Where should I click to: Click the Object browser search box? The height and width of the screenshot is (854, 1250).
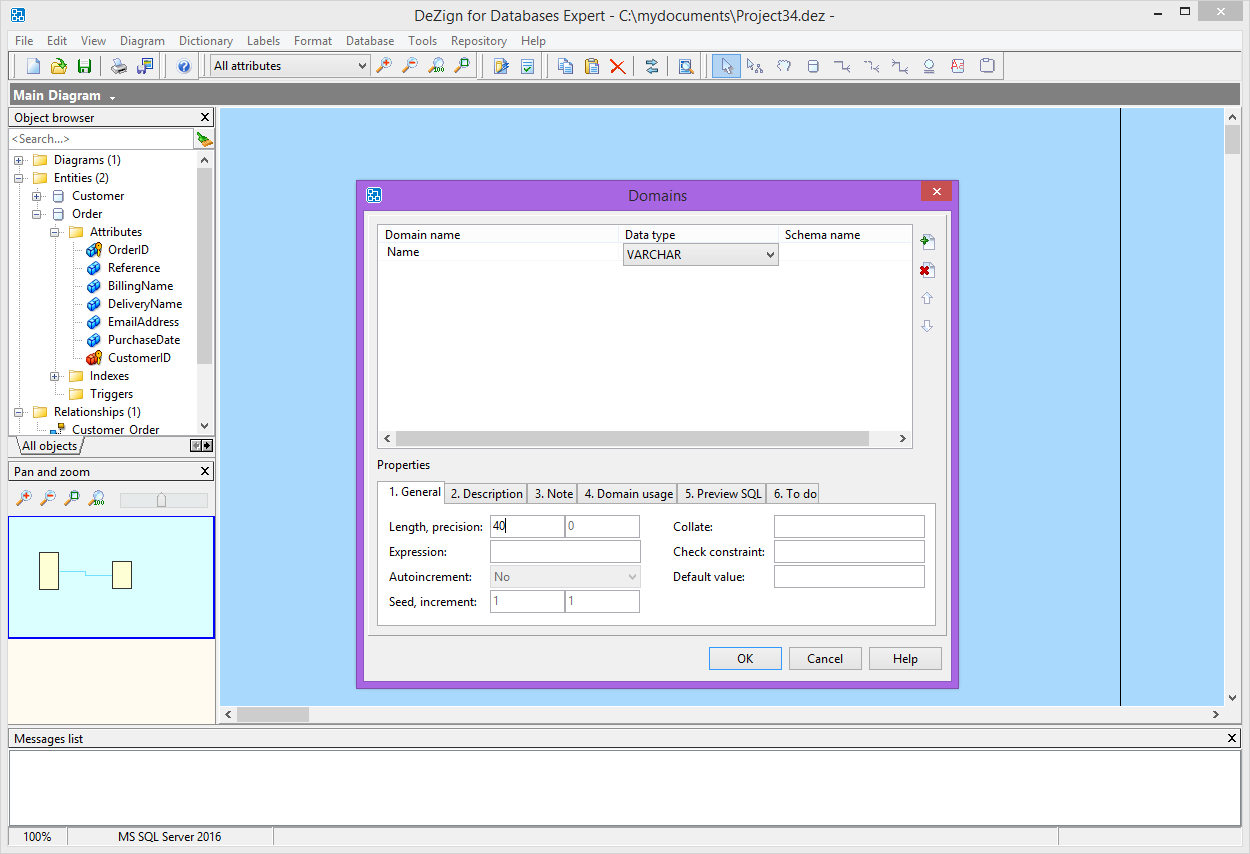(x=100, y=139)
